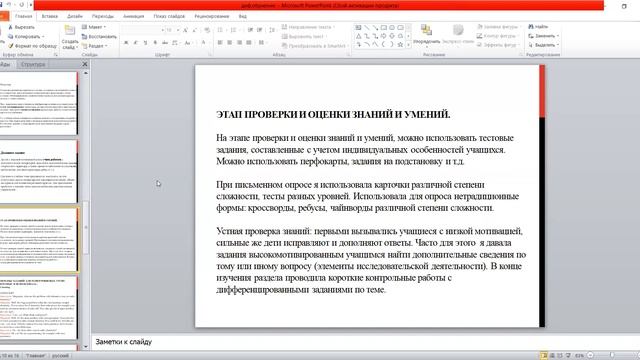Screen dimensions: 640x360
Task: Toggle strikethrough formatting
Action: 165,42
